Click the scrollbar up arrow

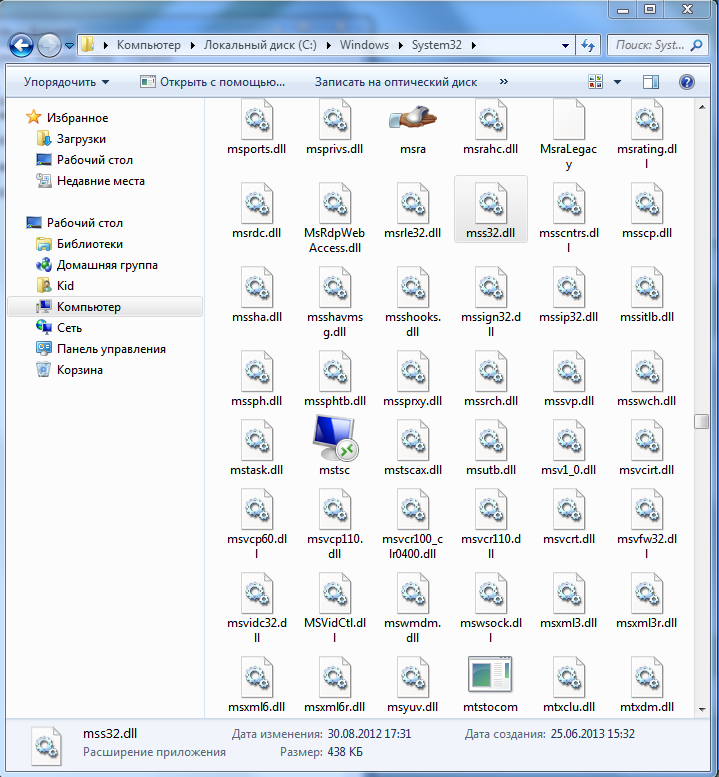(x=702, y=107)
